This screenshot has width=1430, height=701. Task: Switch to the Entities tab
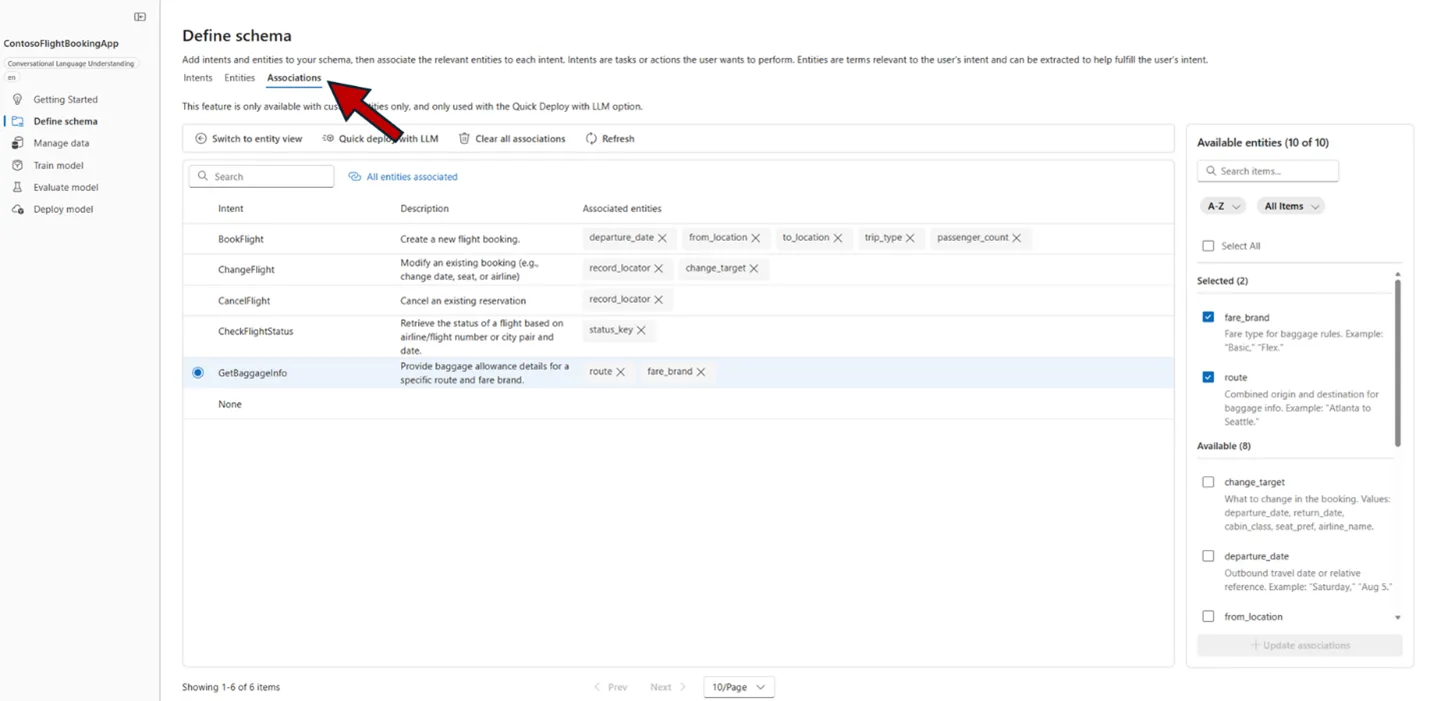point(239,78)
